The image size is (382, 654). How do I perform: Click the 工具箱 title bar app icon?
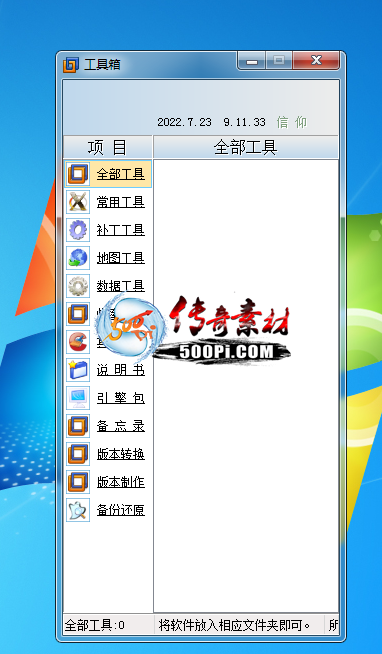70,65
